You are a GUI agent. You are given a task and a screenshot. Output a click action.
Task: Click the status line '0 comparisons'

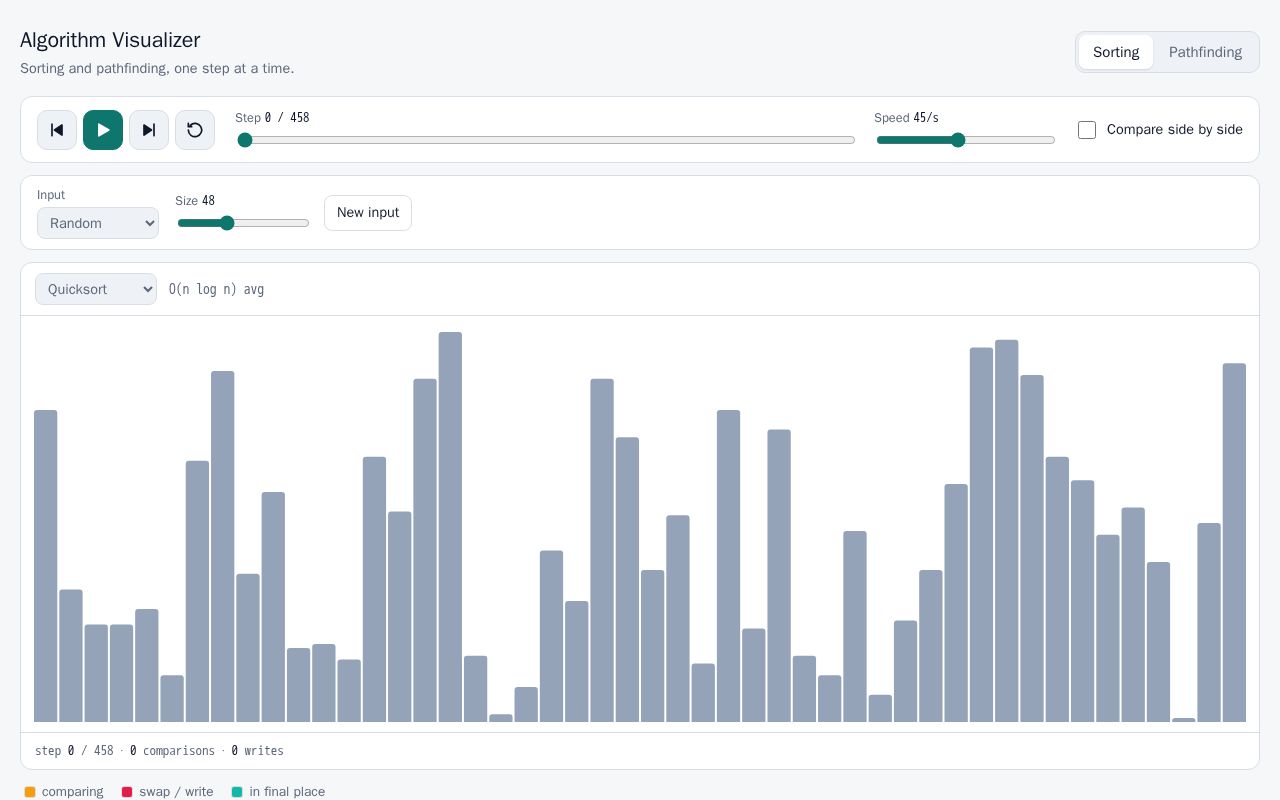pos(172,751)
